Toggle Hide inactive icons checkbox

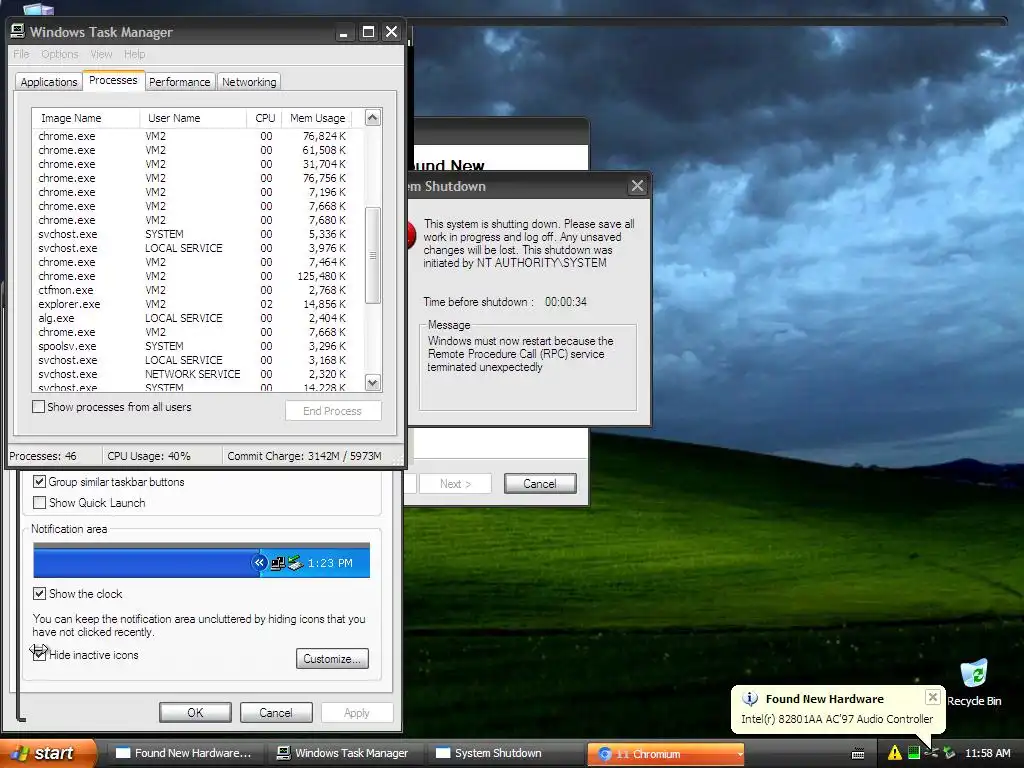coord(39,654)
